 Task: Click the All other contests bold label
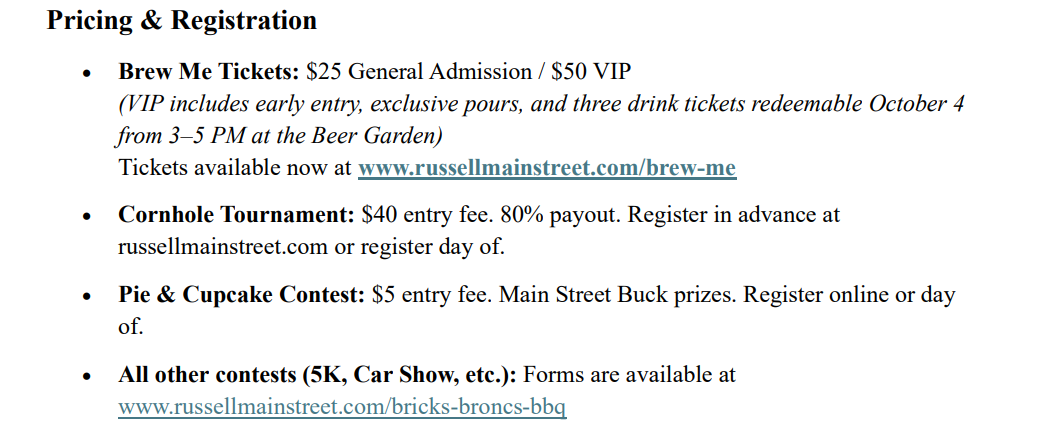pyautogui.click(x=317, y=375)
